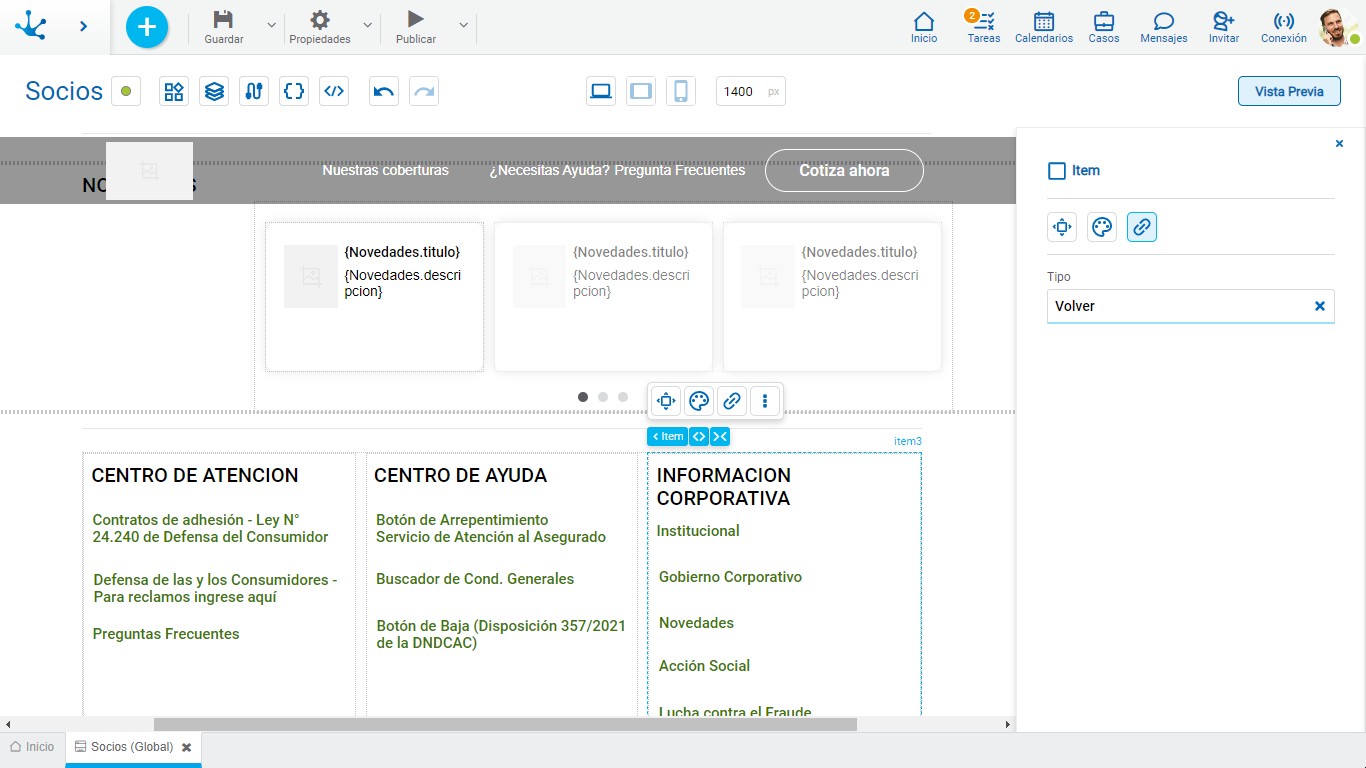Viewport: 1366px width, 768px height.
Task: Open floating toolbar more options menu
Action: pyautogui.click(x=765, y=401)
